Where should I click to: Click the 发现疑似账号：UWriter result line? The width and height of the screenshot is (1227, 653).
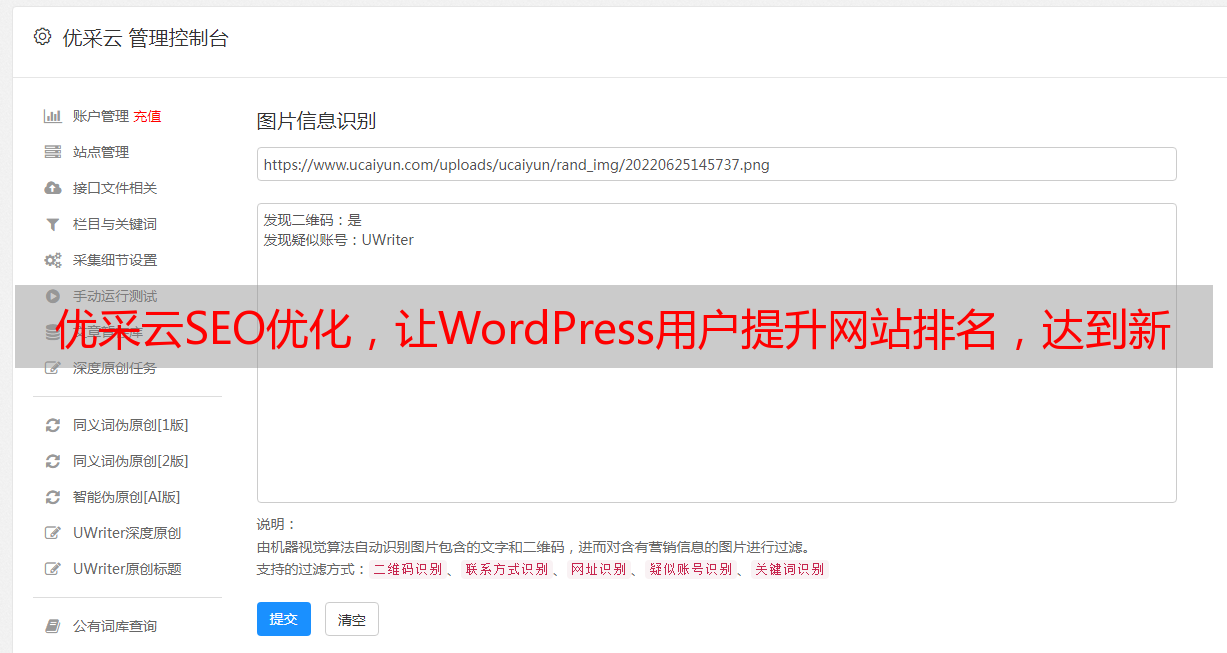click(x=339, y=240)
